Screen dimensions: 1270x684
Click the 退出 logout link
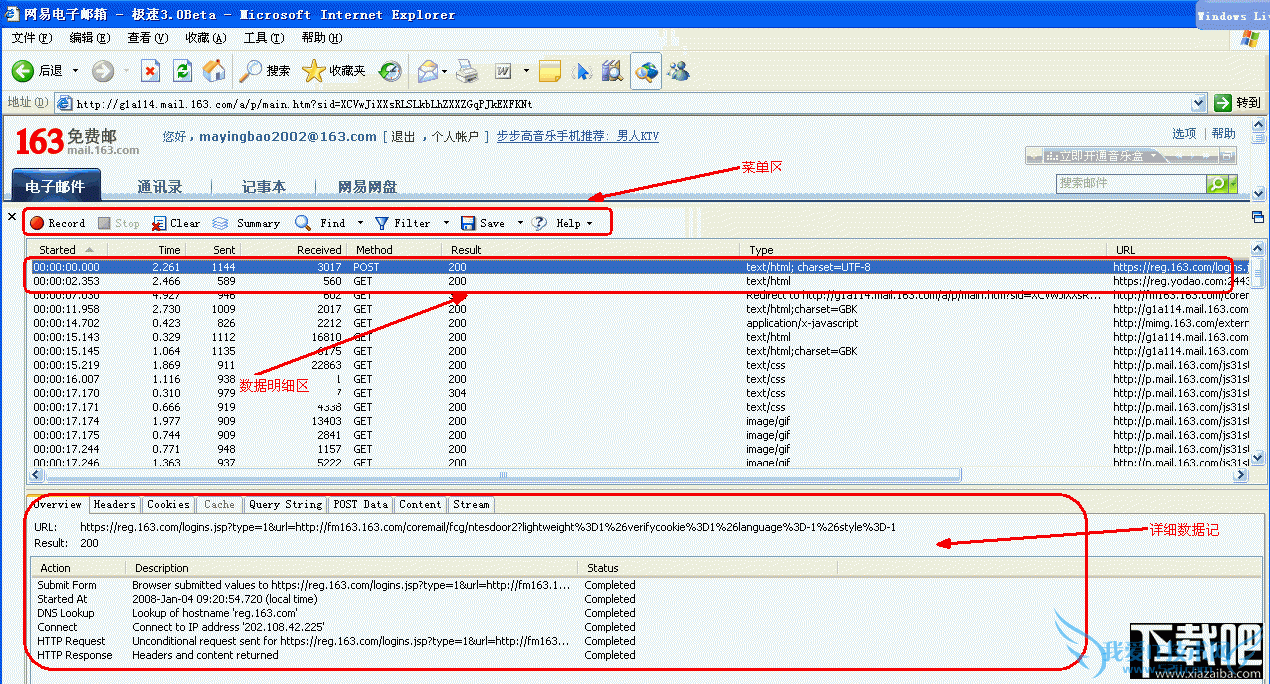(403, 137)
